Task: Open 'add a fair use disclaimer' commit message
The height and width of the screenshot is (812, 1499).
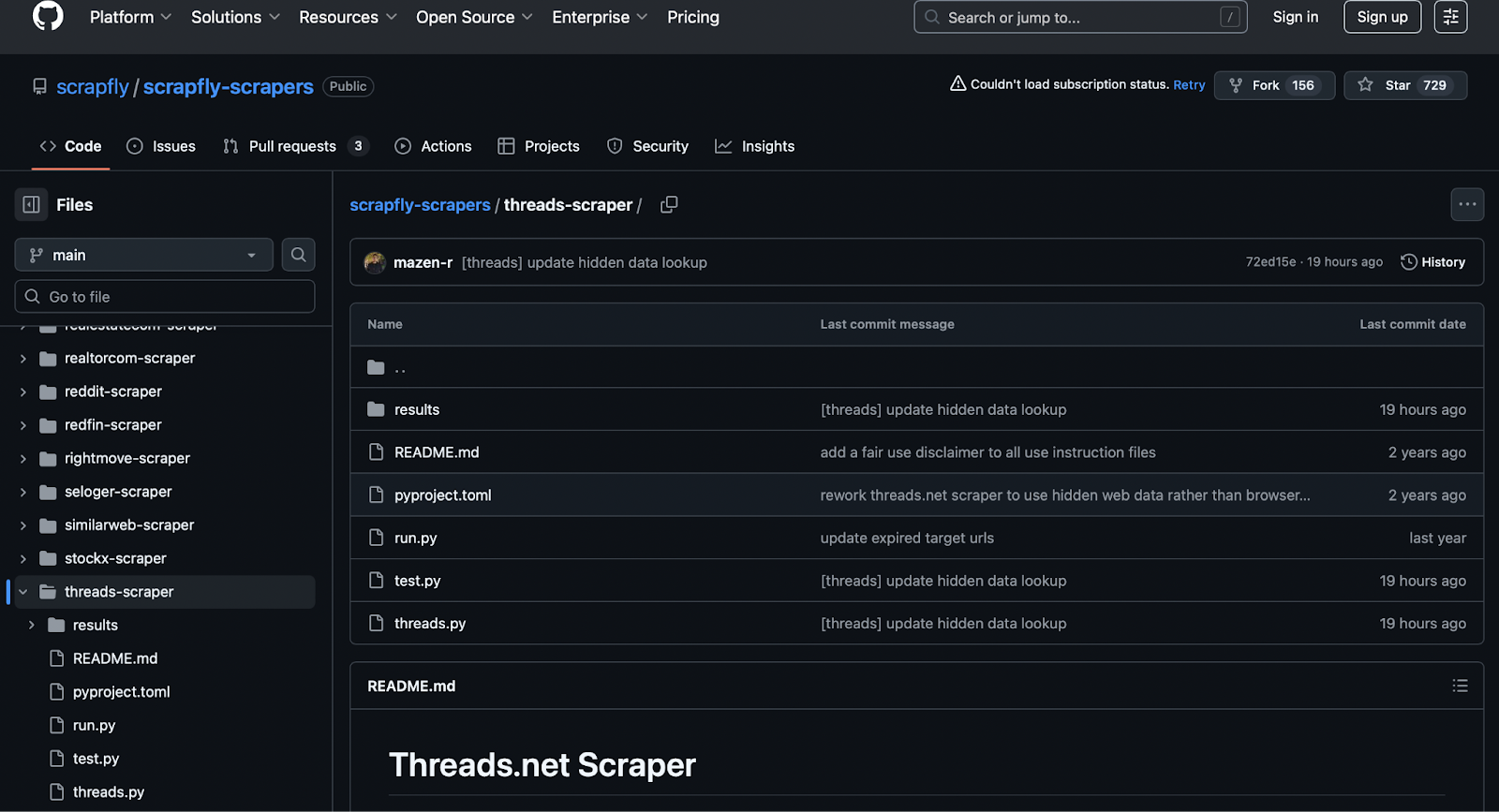Action: pos(988,451)
